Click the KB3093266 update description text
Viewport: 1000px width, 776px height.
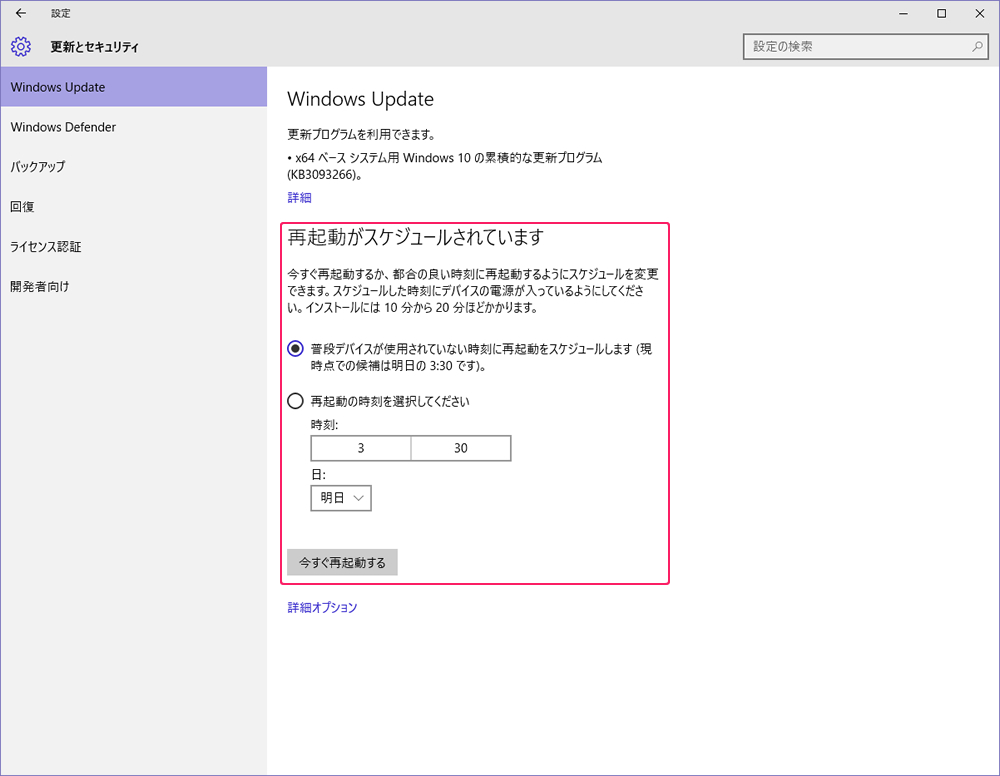pyautogui.click(x=445, y=166)
